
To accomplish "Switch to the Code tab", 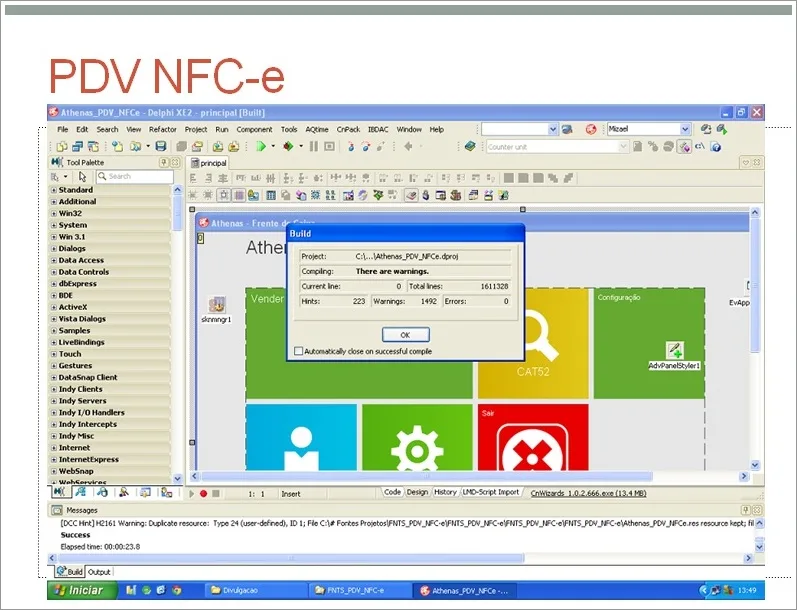I will 392,492.
